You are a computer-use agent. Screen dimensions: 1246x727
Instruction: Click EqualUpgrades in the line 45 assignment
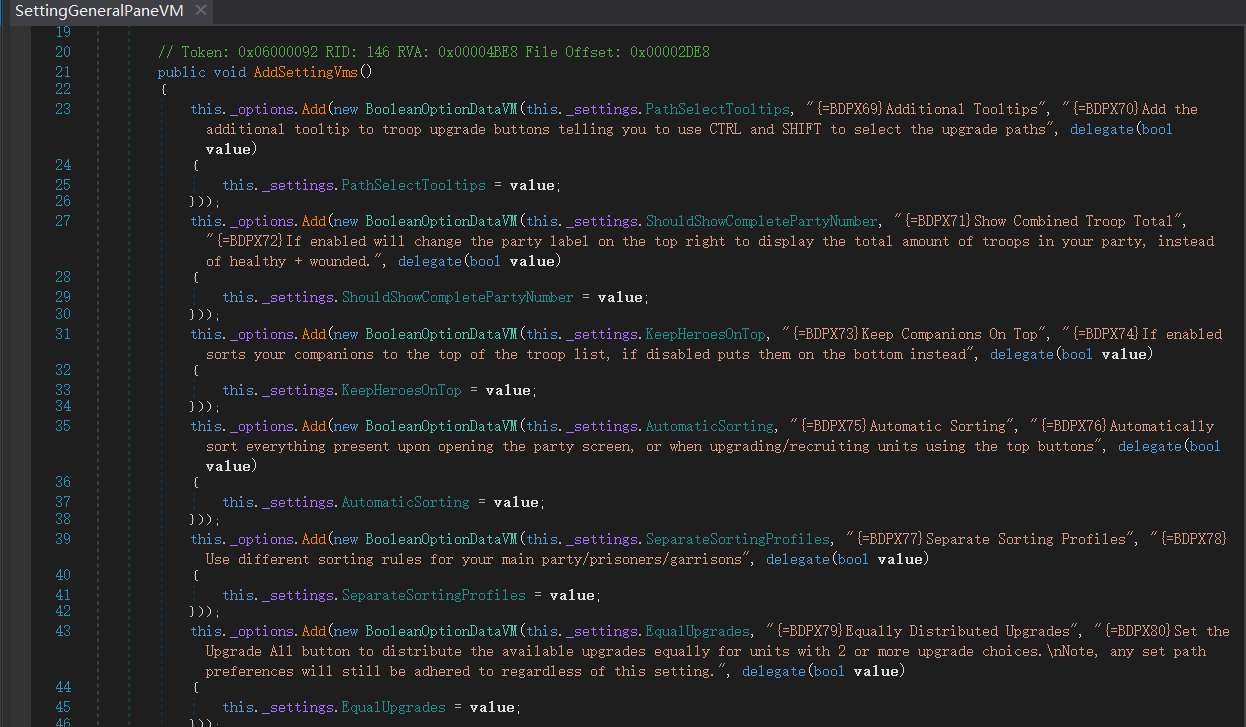[394, 707]
